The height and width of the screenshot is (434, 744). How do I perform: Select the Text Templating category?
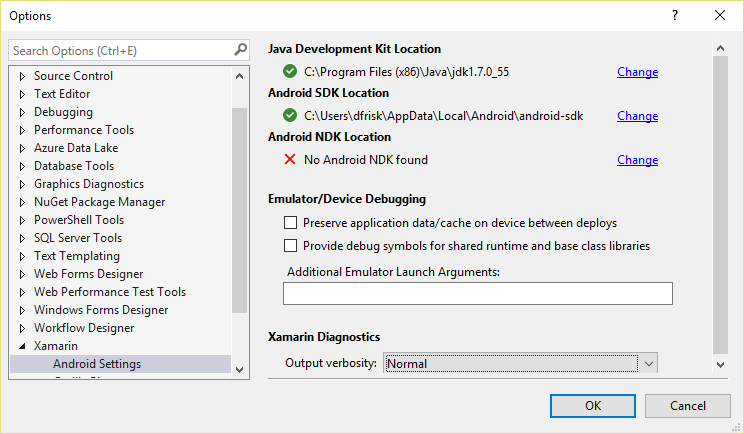(x=76, y=256)
